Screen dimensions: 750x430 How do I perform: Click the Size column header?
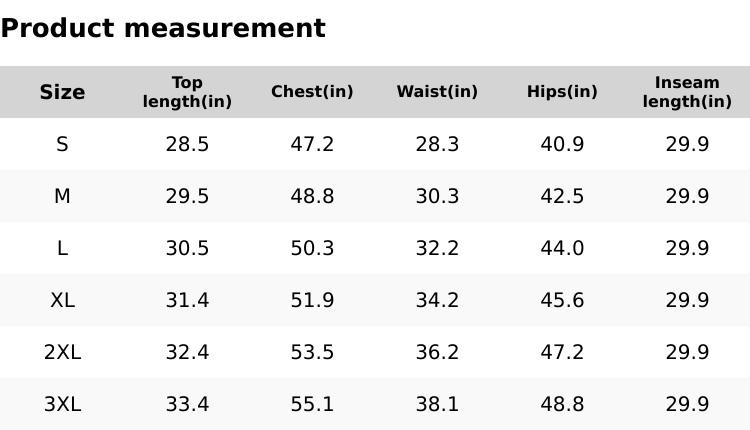click(x=62, y=92)
